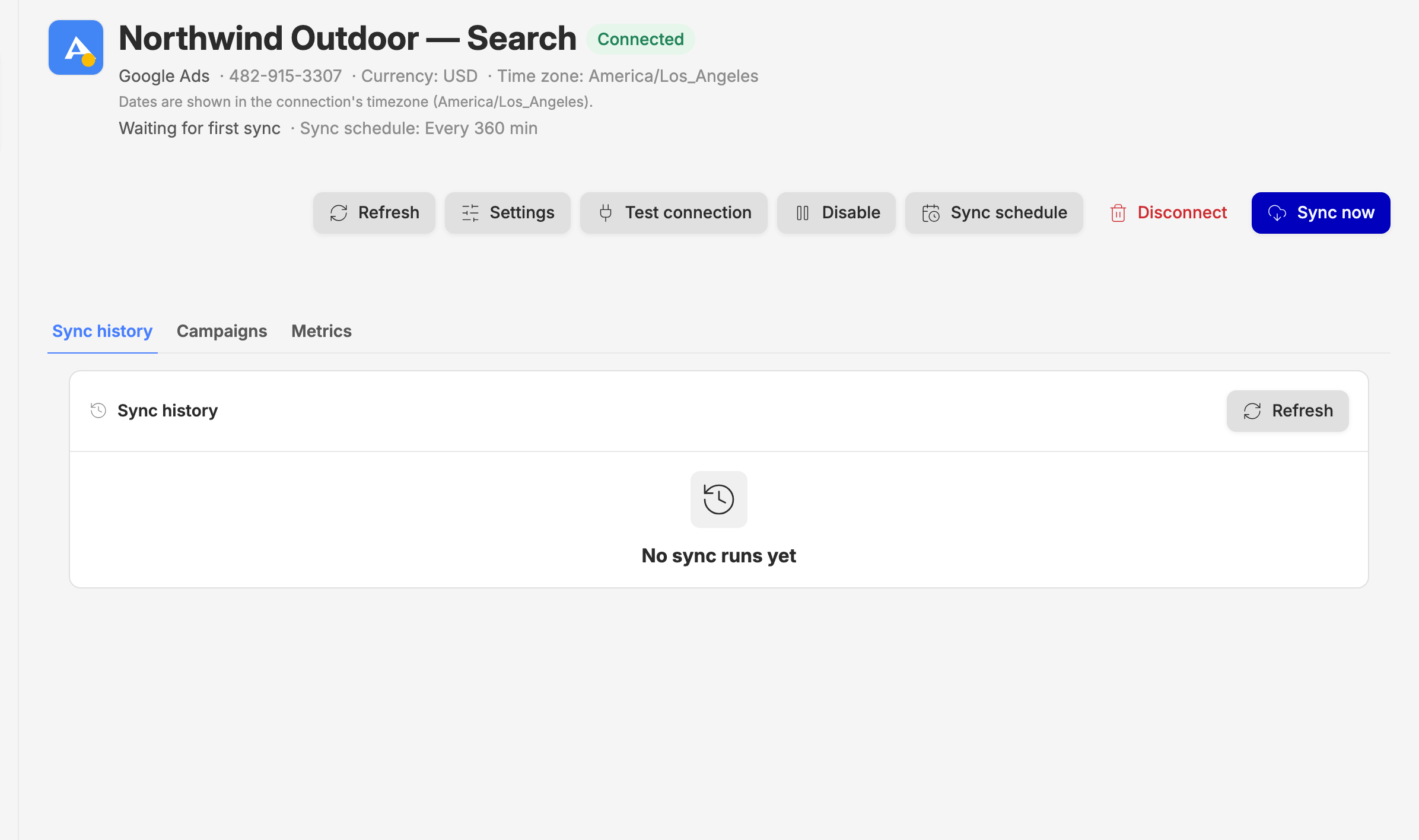Click the history clock icon in Sync history panel header
The image size is (1419, 840).
click(x=98, y=411)
